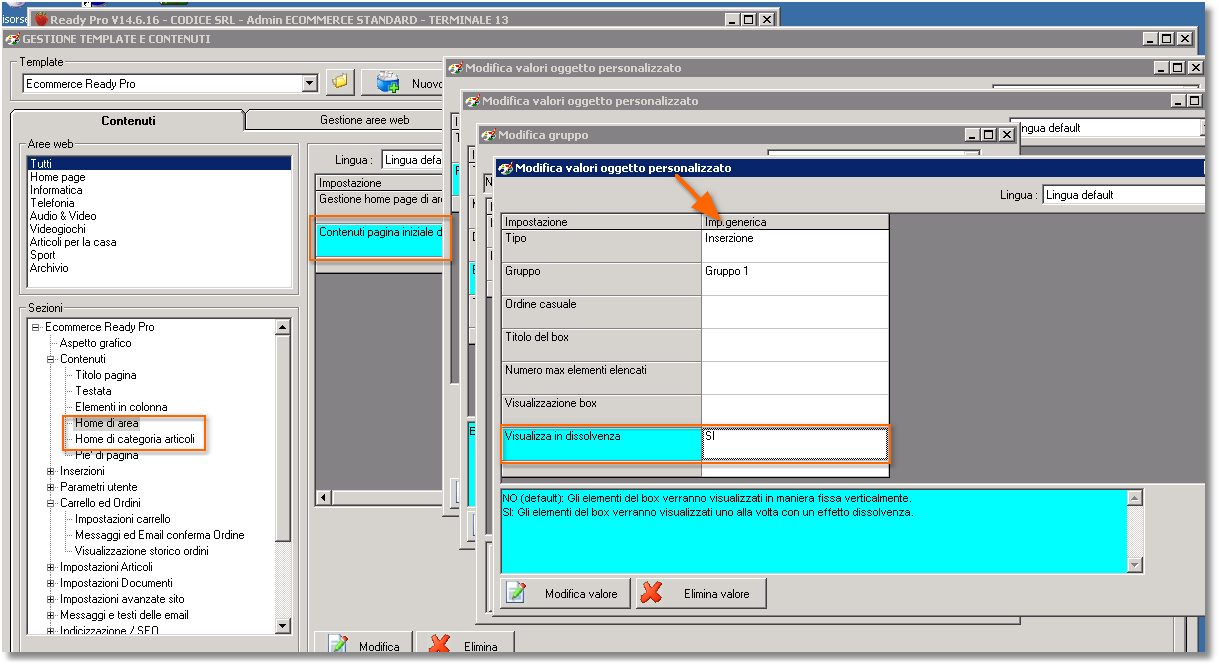Expand the Impostazioni avanzate sito node
1219x666 pixels.
coord(51,599)
